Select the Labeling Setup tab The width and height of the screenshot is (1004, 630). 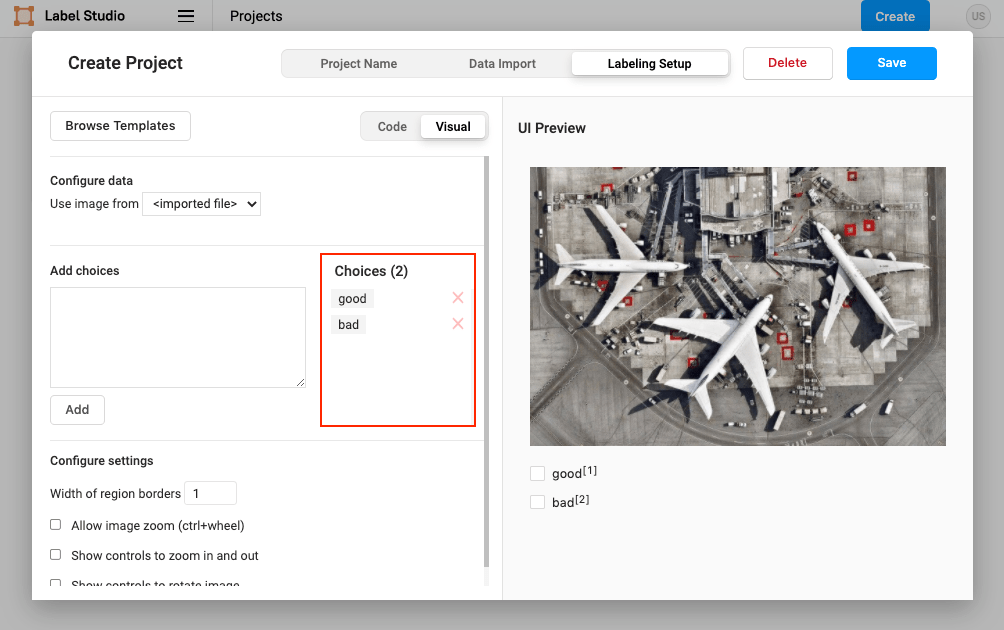tap(649, 63)
